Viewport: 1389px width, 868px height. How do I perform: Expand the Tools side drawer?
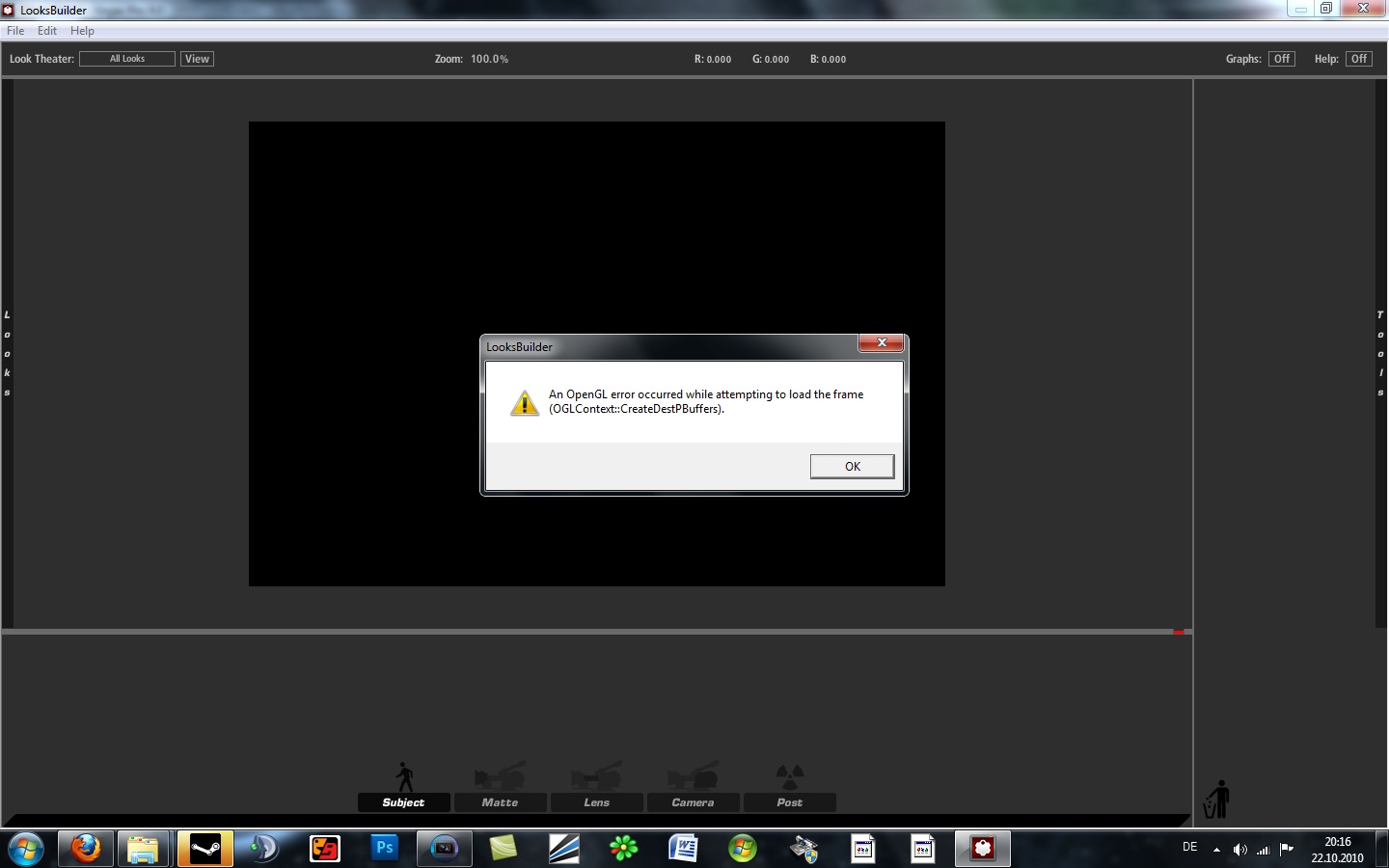1380,354
